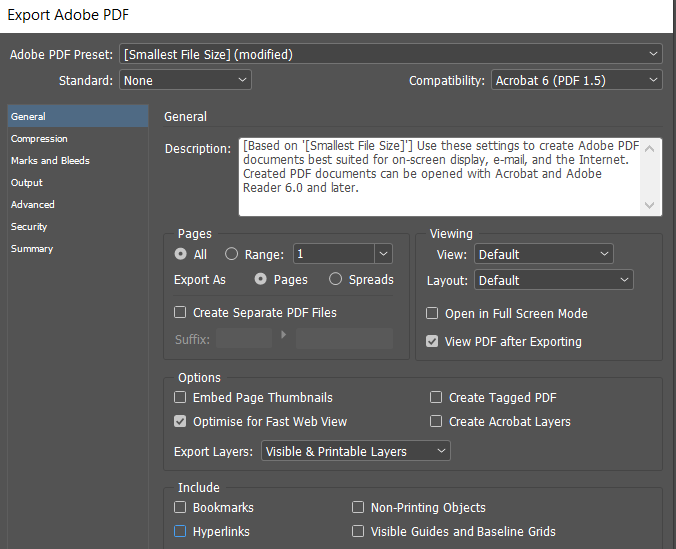
Task: Open the Layout dropdown in Viewing
Action: 554,280
